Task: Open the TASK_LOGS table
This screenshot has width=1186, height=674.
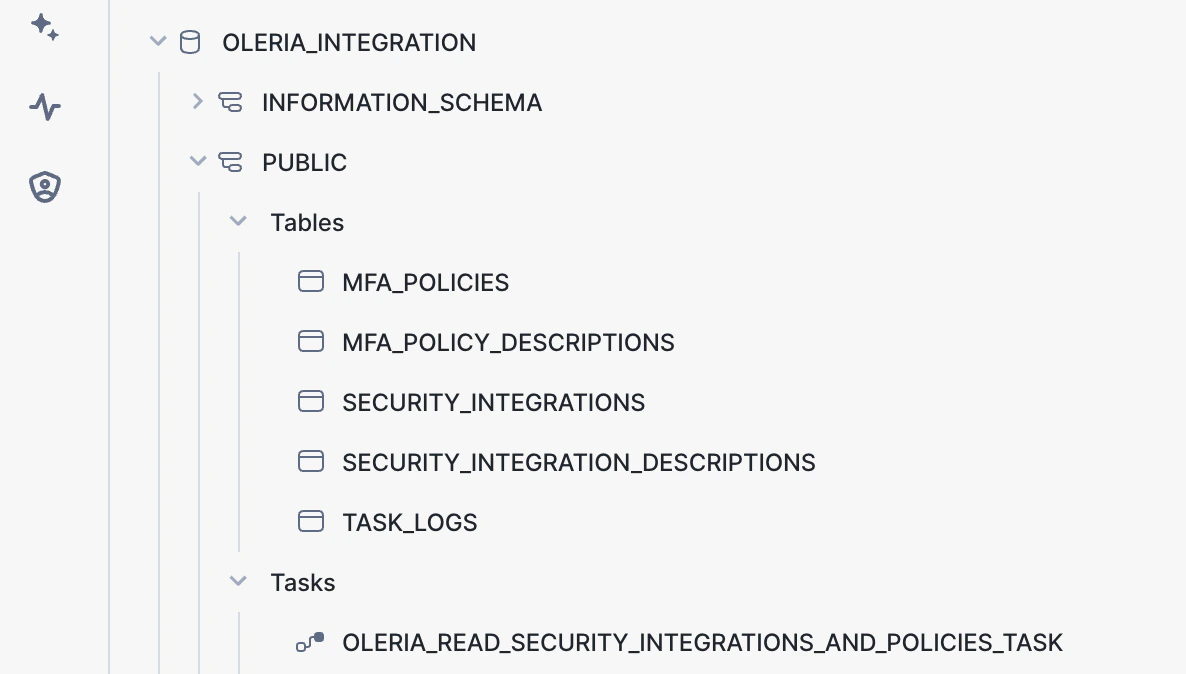Action: pyautogui.click(x=409, y=523)
